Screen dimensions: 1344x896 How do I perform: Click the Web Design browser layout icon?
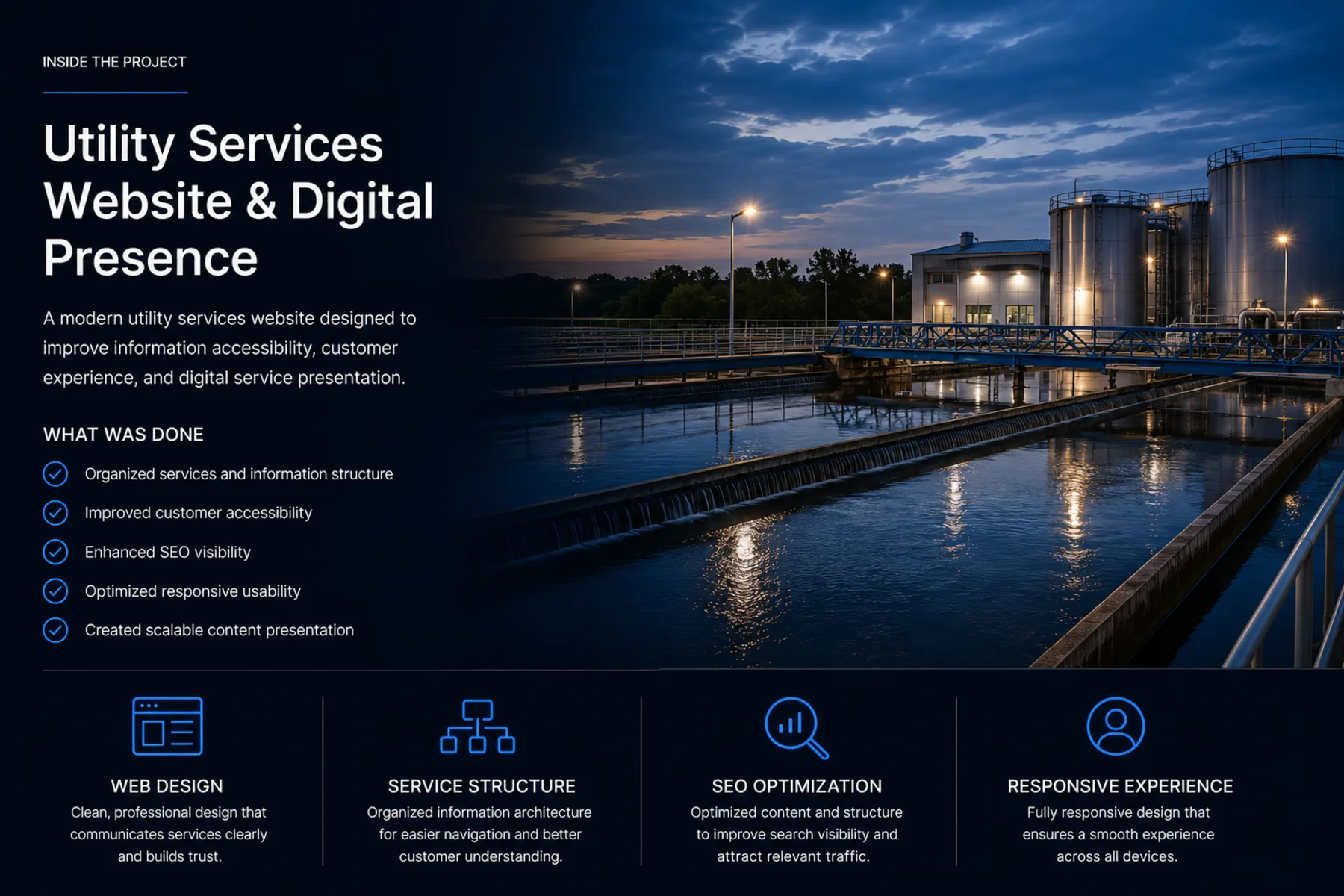pos(167,726)
